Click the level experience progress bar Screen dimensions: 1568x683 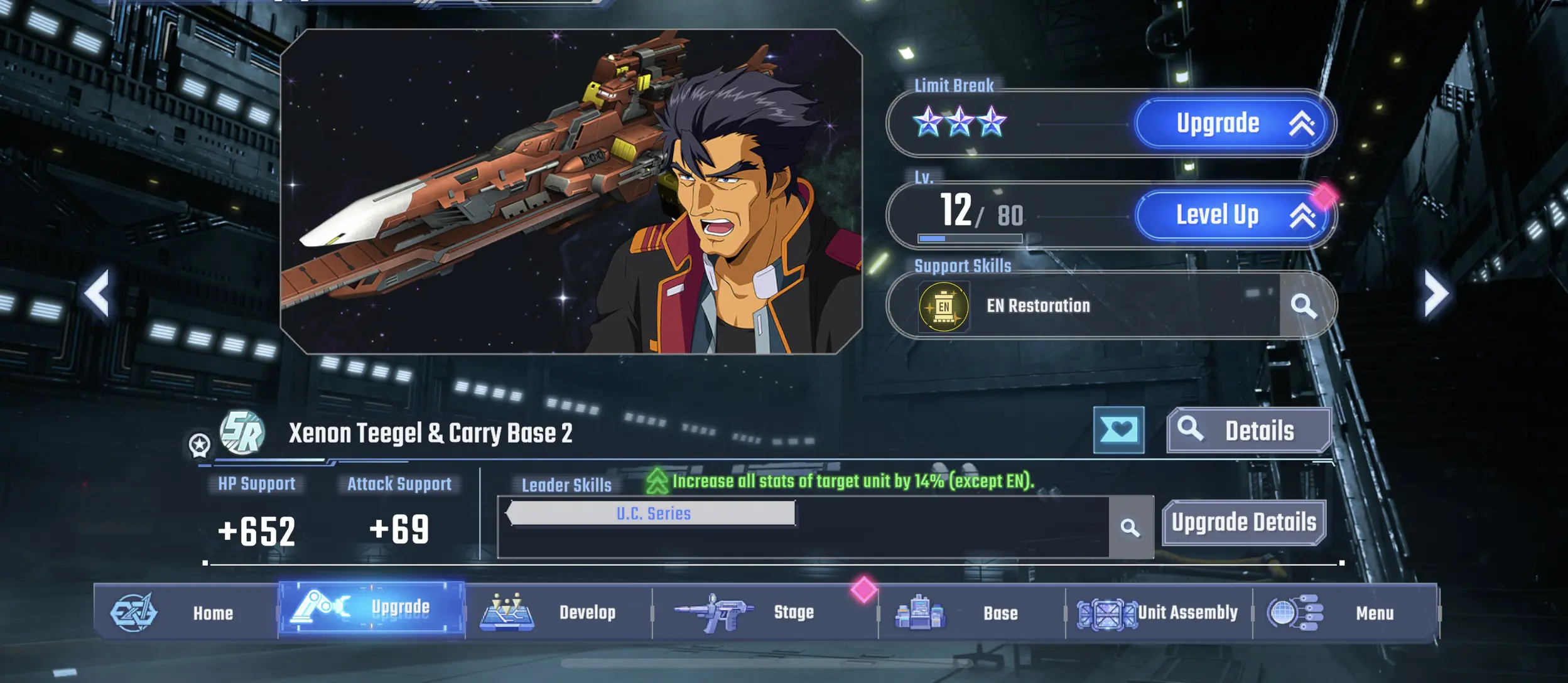pyautogui.click(x=970, y=239)
